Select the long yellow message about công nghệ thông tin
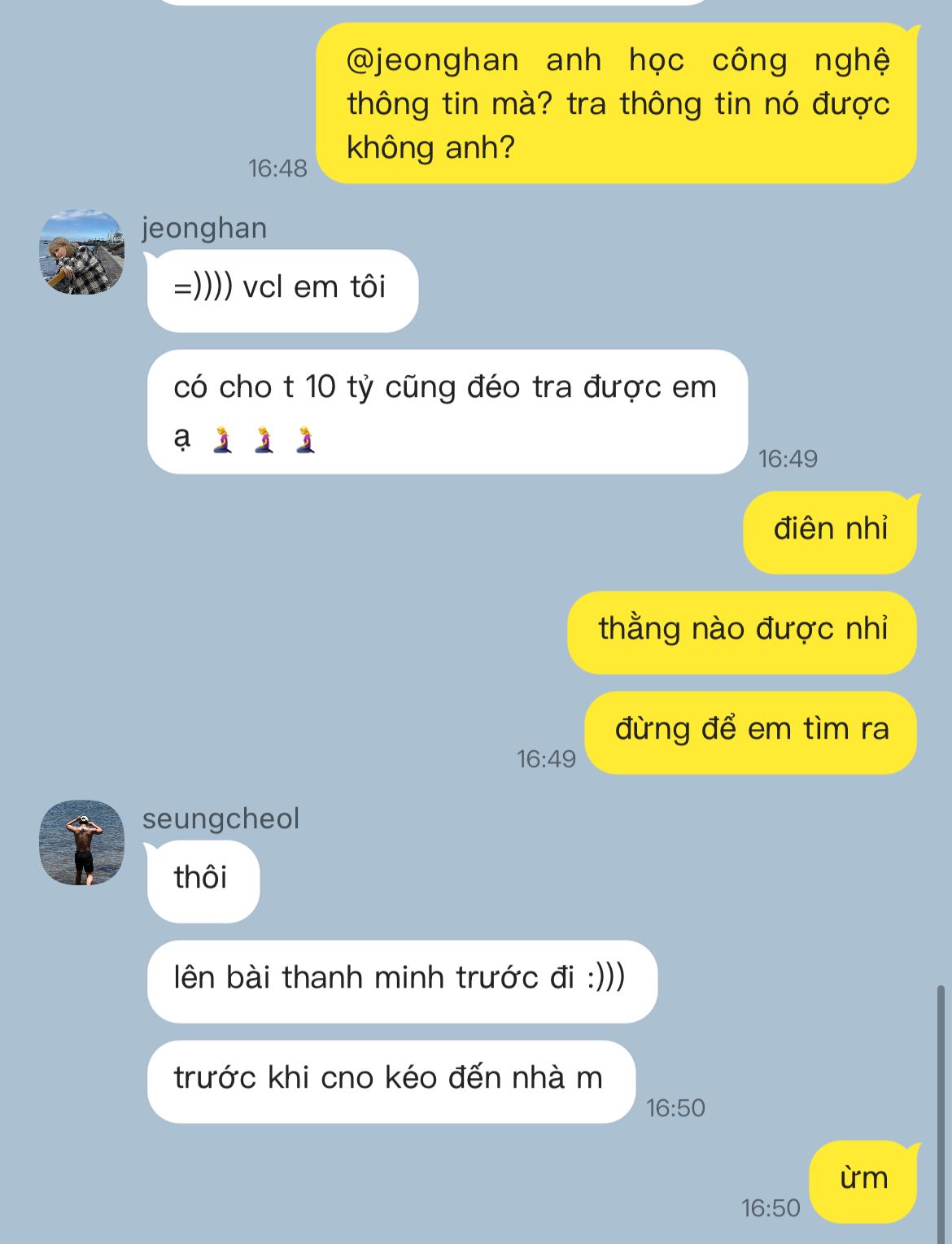Screen dimensions: 952x1244 click(x=617, y=103)
